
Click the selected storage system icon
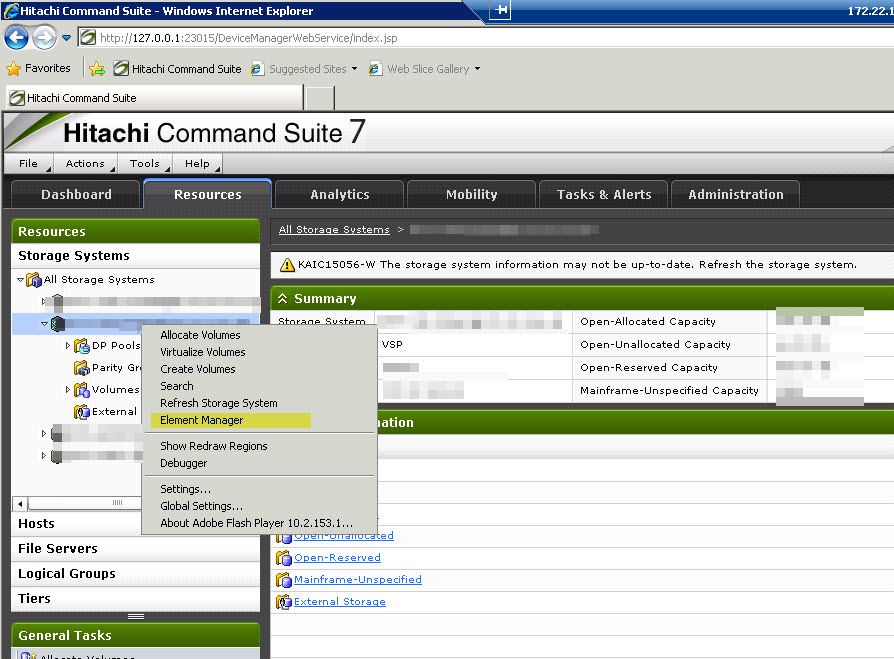pos(58,324)
